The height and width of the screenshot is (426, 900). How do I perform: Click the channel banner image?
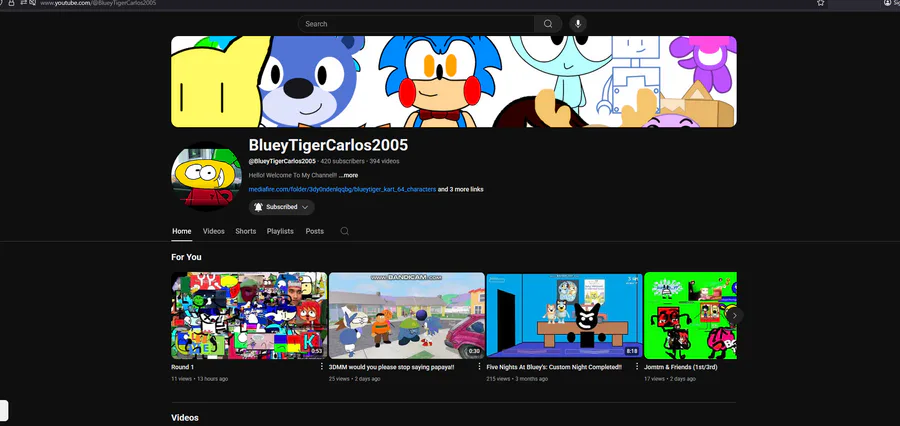tap(453, 82)
